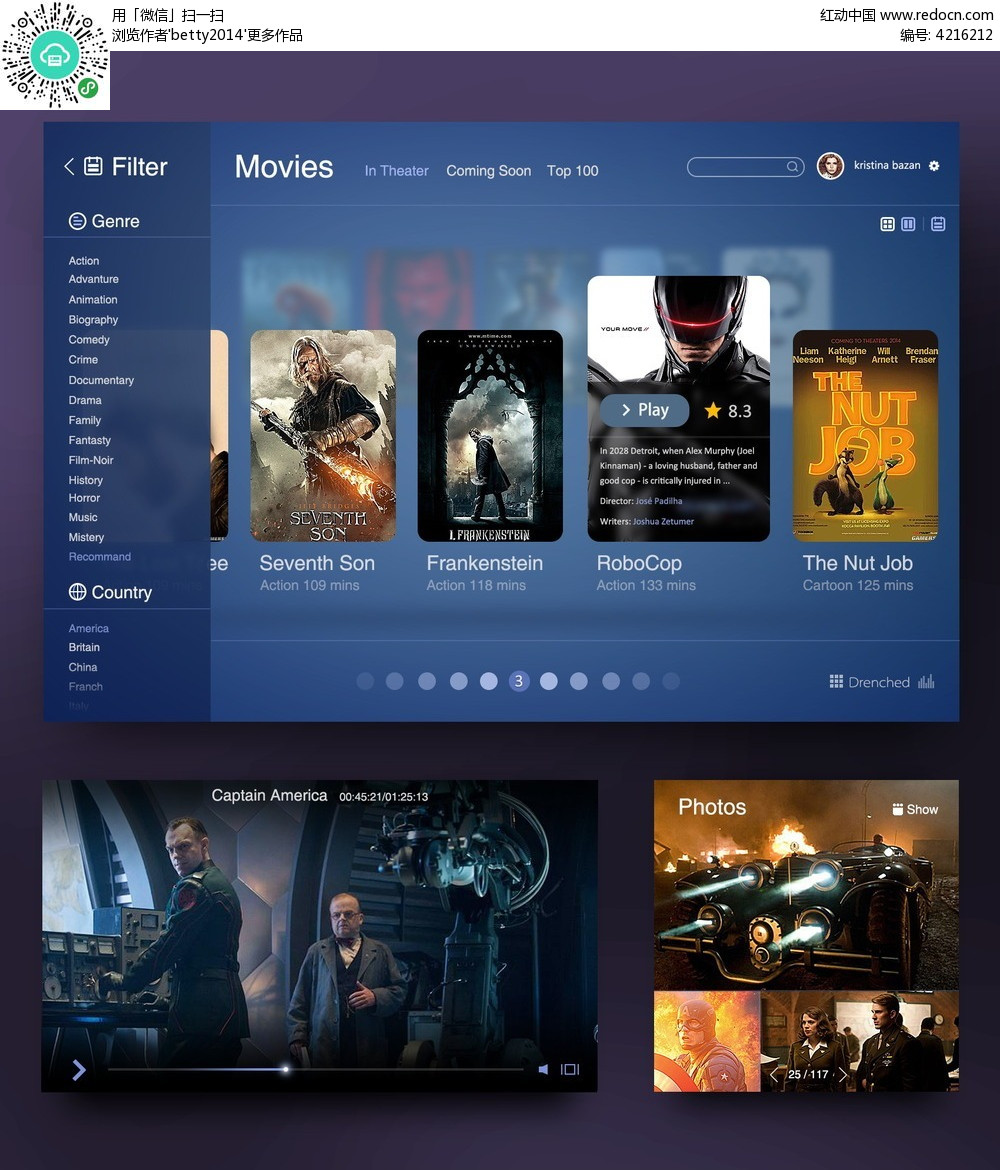Filter by Music genre
Viewport: 1000px width, 1170px height.
click(83, 517)
